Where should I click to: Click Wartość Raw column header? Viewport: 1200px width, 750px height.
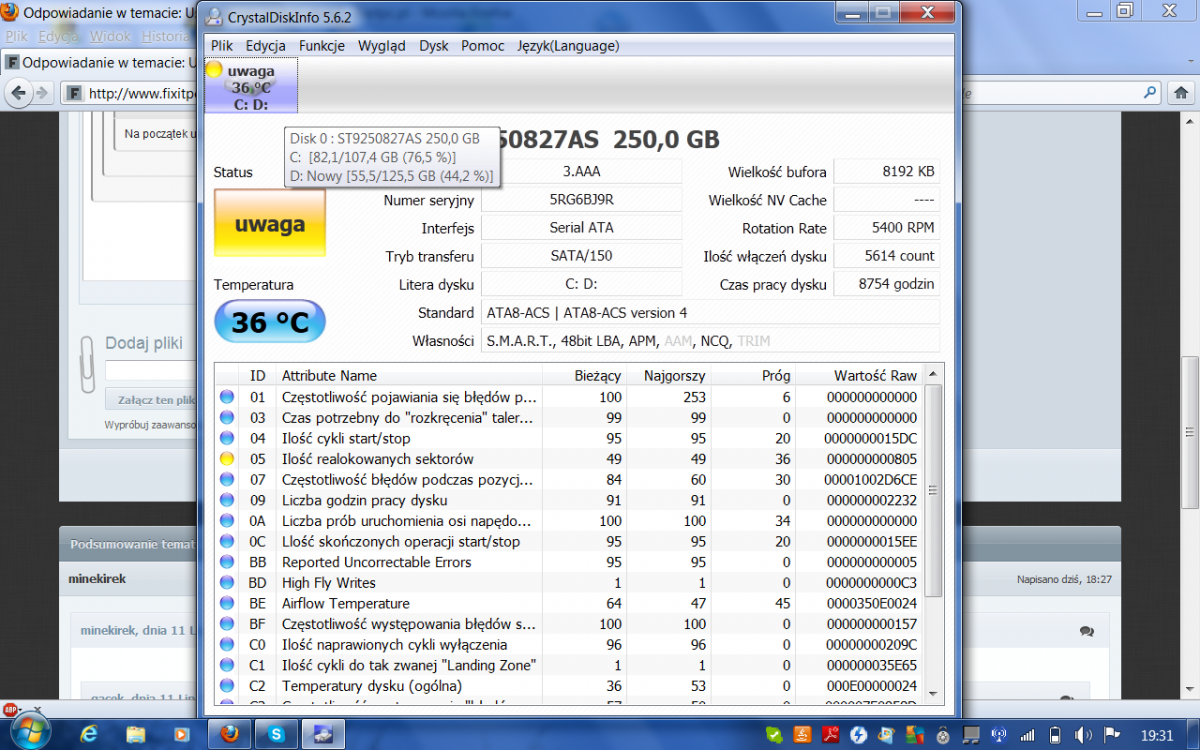859,376
